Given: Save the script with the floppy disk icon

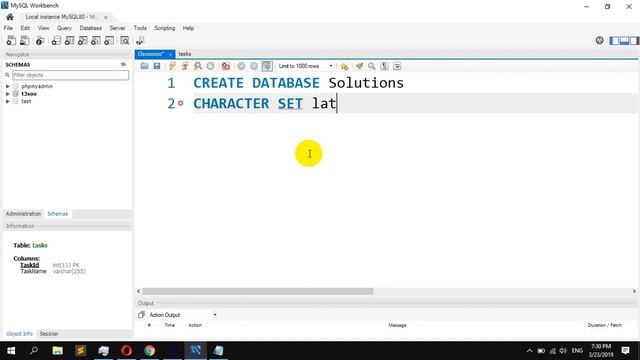Looking at the screenshot, I should tap(157, 66).
